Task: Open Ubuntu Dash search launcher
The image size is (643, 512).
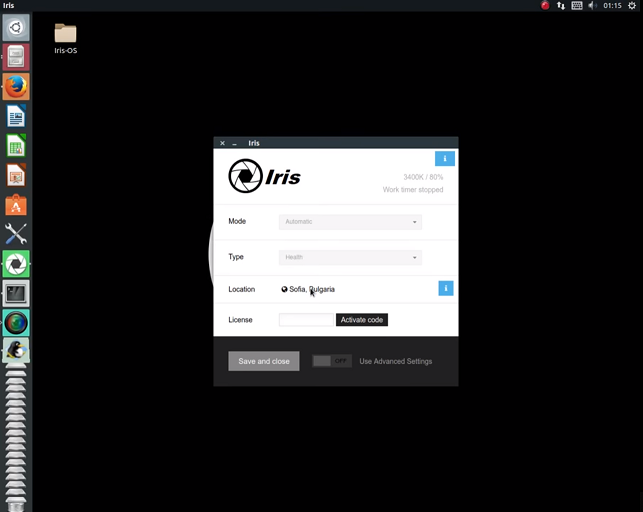Action: (x=16, y=27)
